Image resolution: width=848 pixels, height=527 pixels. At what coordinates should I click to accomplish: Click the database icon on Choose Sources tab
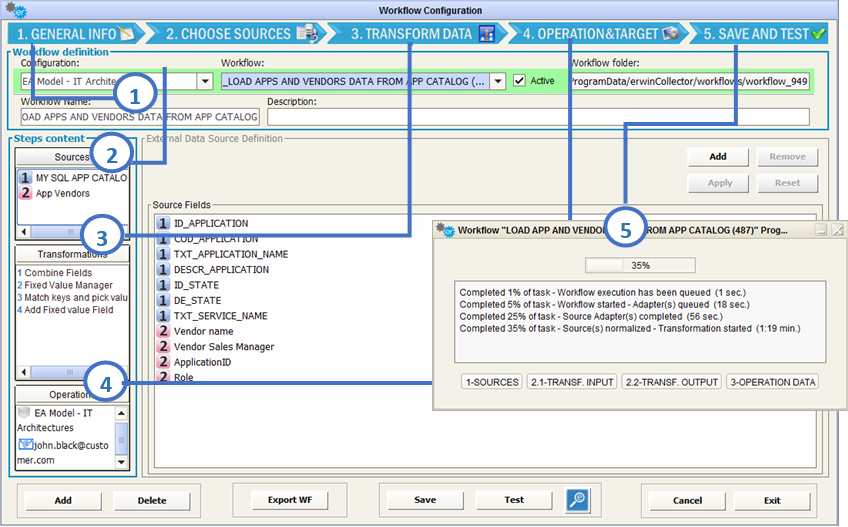click(x=307, y=34)
